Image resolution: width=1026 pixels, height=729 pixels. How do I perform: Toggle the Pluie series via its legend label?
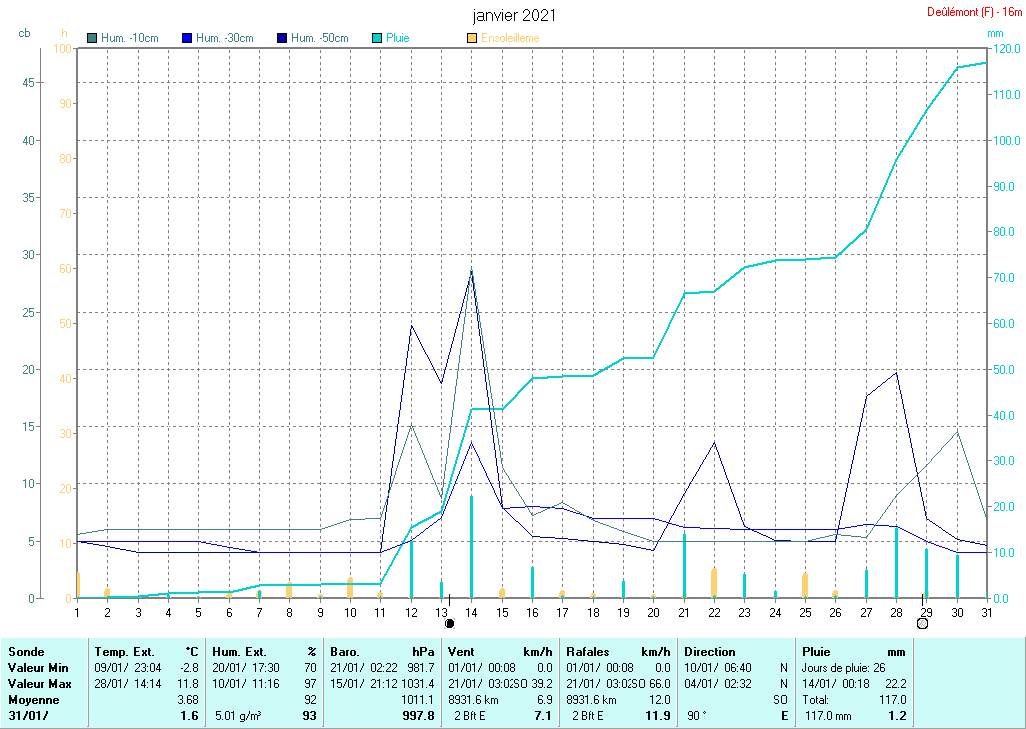coord(398,38)
